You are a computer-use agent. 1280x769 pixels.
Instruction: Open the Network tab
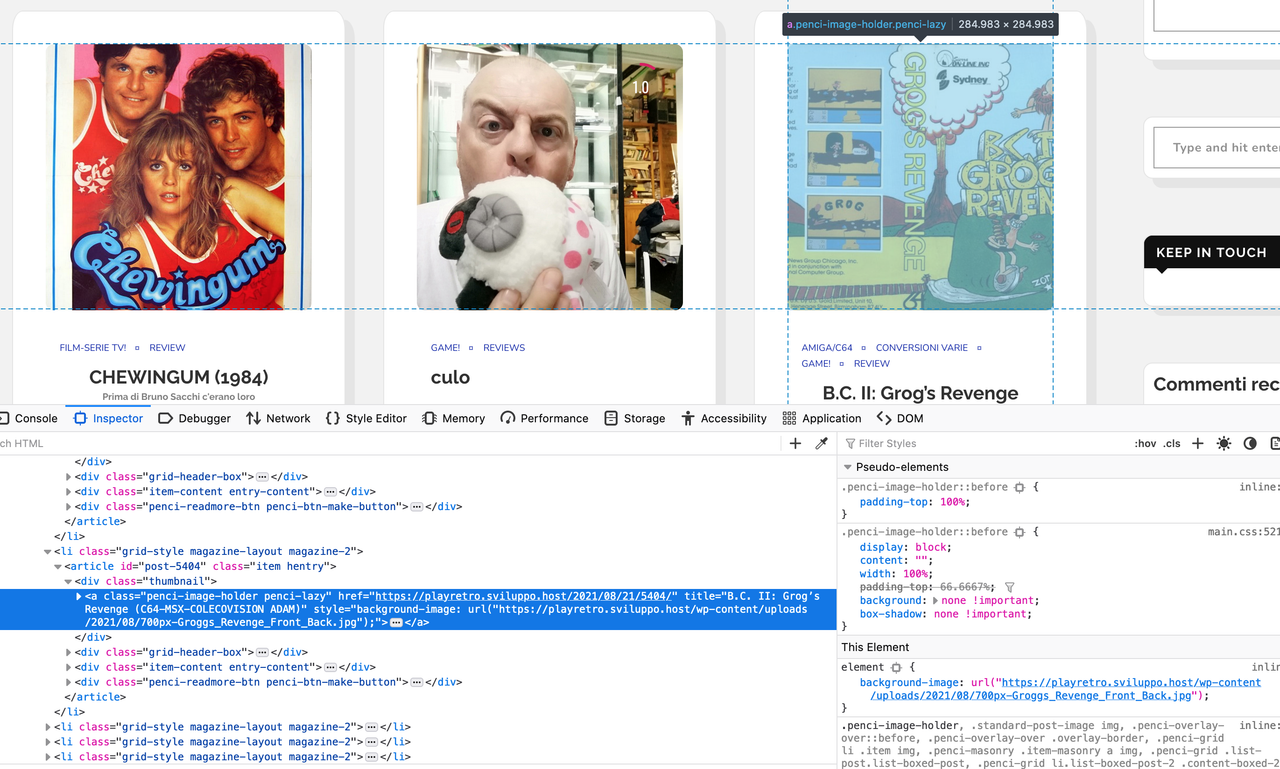point(278,418)
